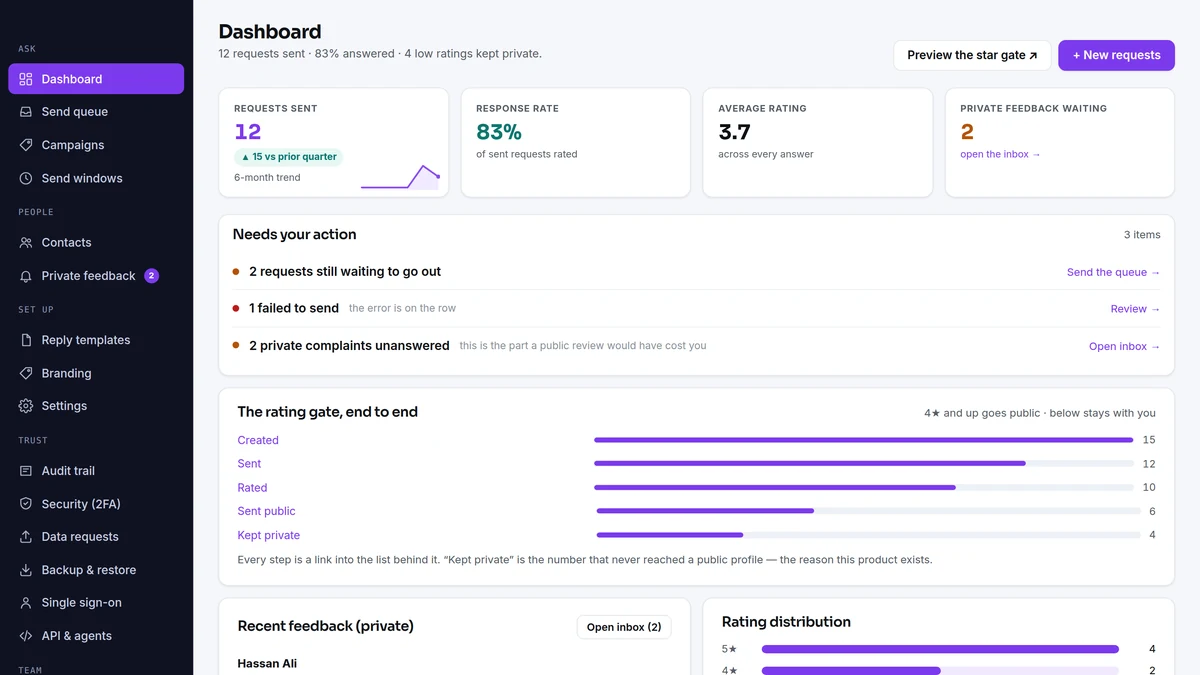Viewport: 1200px width, 675px height.
Task: Click the Dashboard grid icon in sidebar
Action: coord(26,79)
